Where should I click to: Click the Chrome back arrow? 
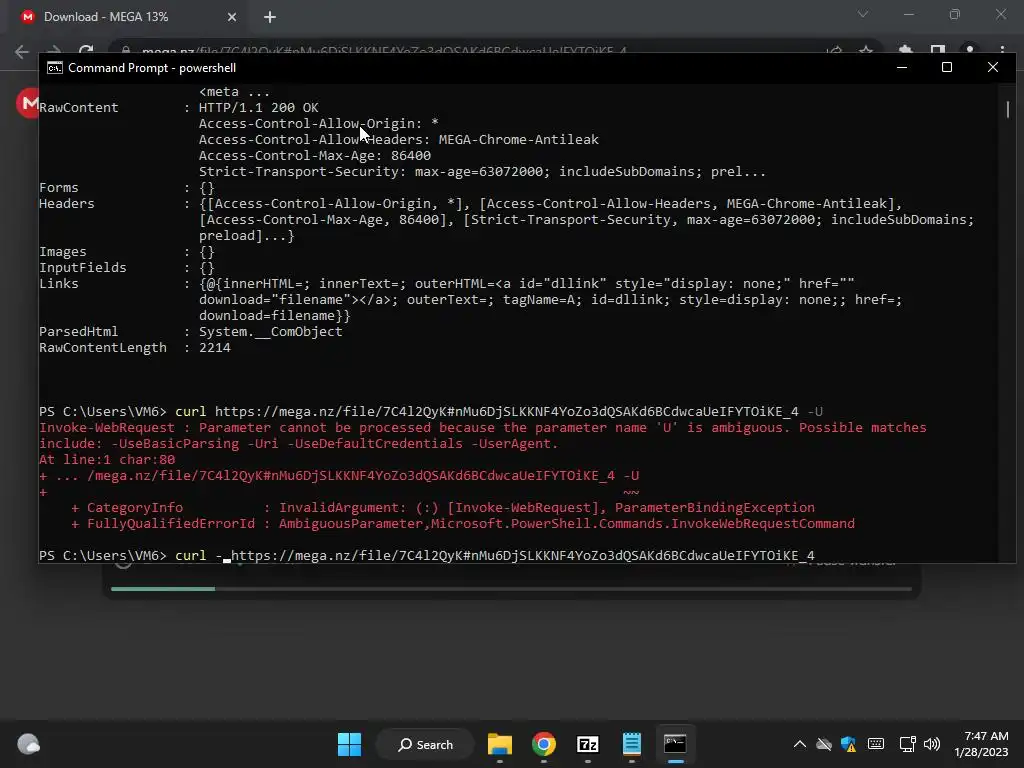pyautogui.click(x=22, y=52)
